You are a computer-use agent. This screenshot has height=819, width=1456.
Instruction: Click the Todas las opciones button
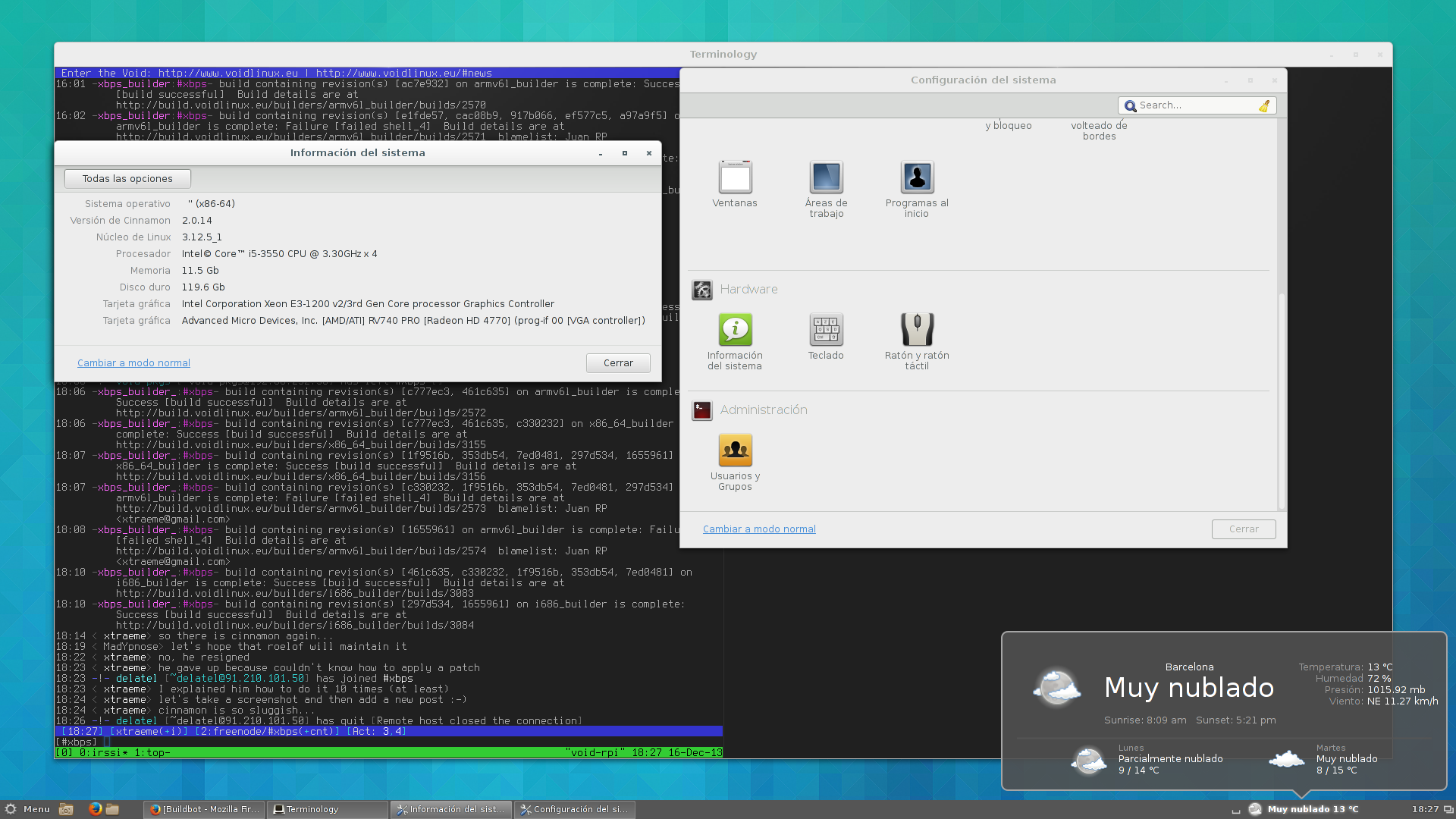[x=127, y=179]
